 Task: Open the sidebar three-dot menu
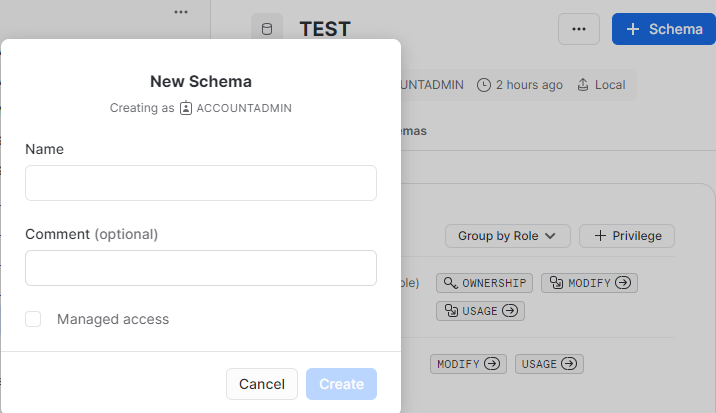point(181,12)
